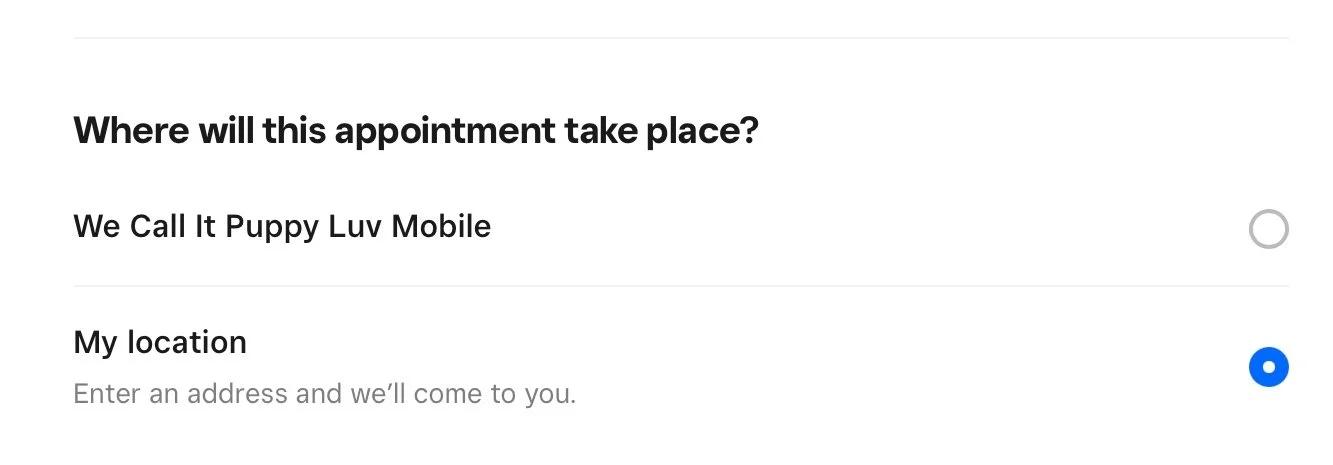
Task: Click the "Where will this appointment take place?" heading
Action: (416, 131)
